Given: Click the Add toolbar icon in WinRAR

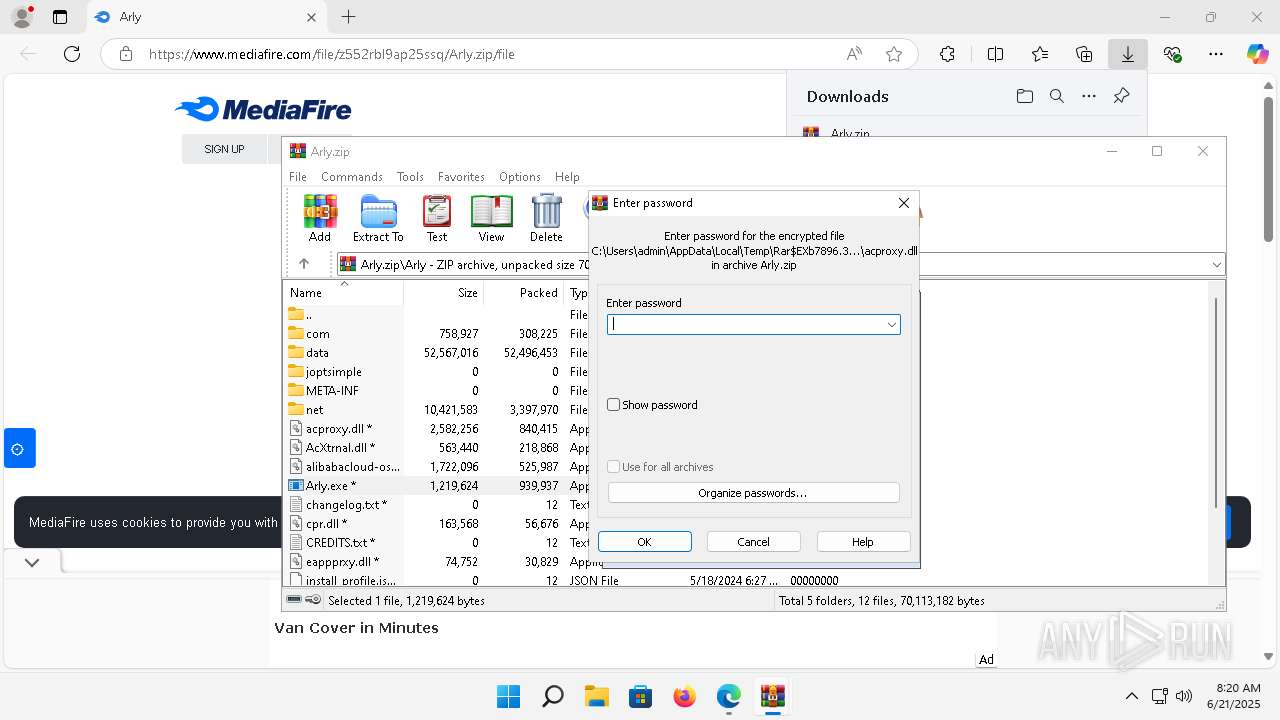Looking at the screenshot, I should click(x=320, y=218).
